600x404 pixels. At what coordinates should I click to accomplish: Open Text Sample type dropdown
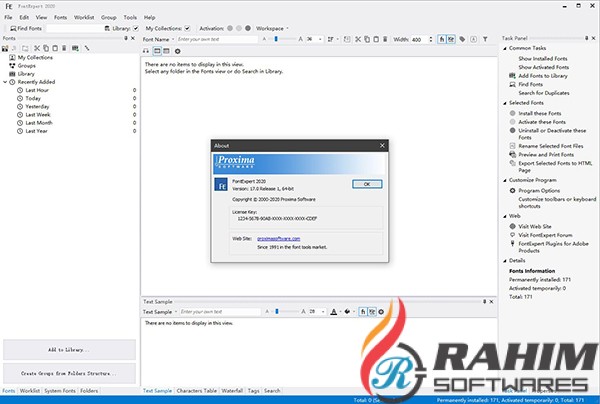pos(176,312)
